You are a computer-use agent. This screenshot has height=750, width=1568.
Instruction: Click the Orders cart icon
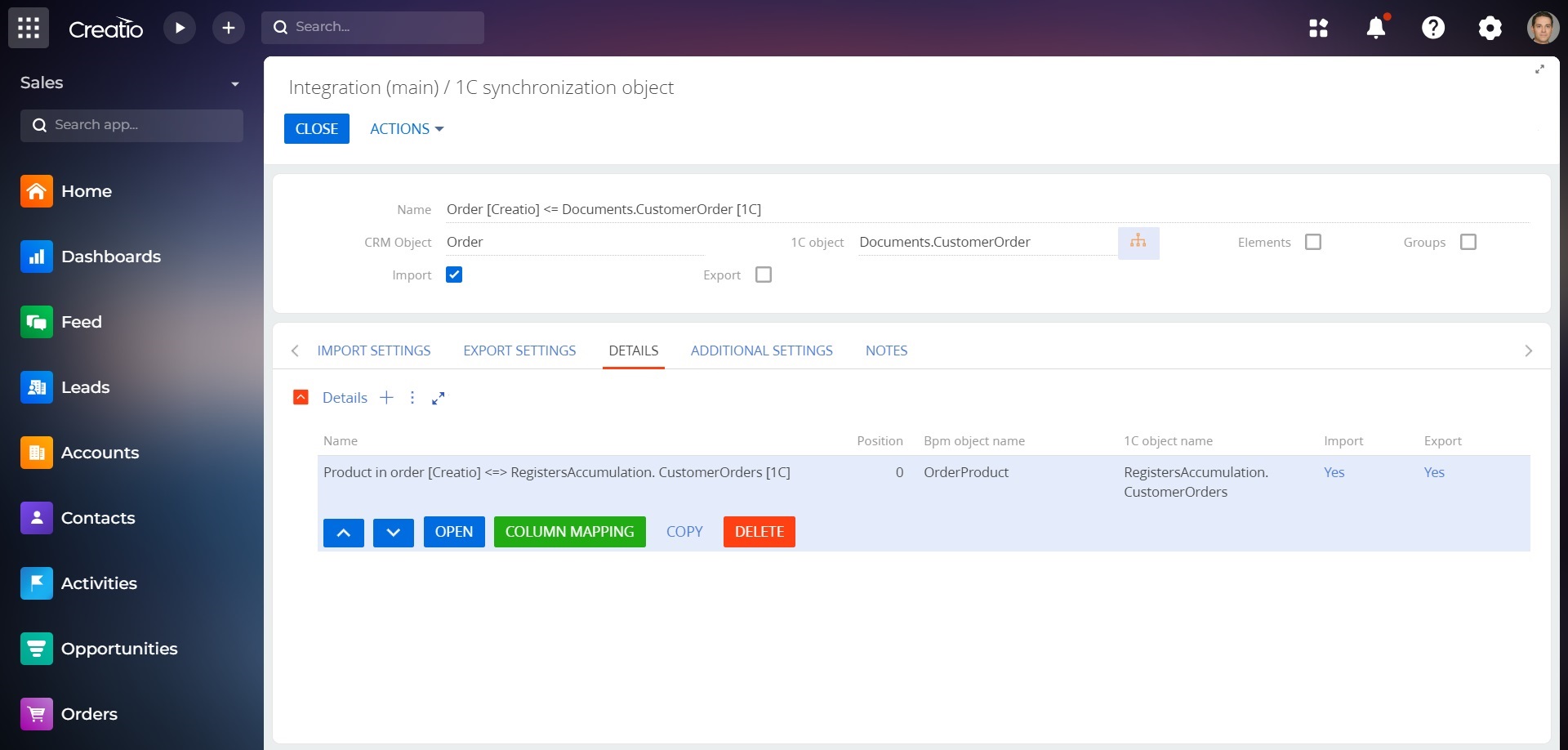37,714
